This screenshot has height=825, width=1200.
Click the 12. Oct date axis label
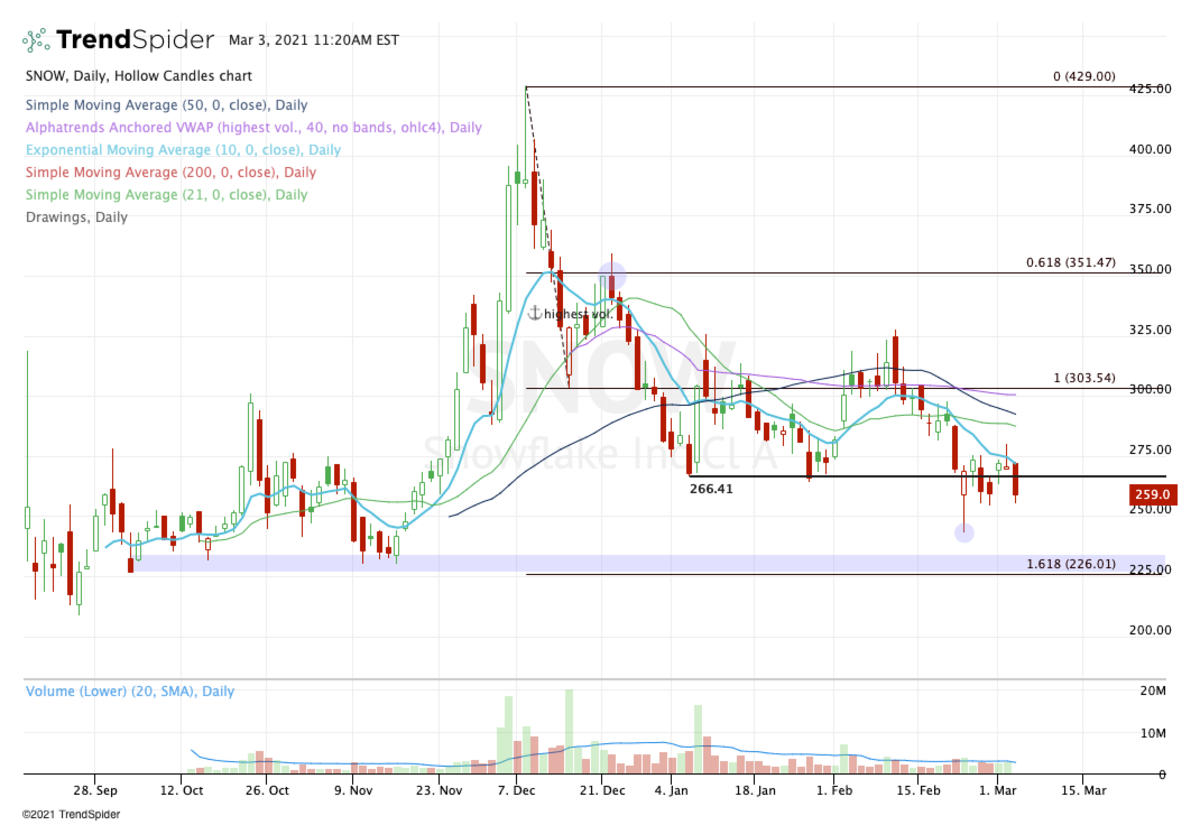183,789
